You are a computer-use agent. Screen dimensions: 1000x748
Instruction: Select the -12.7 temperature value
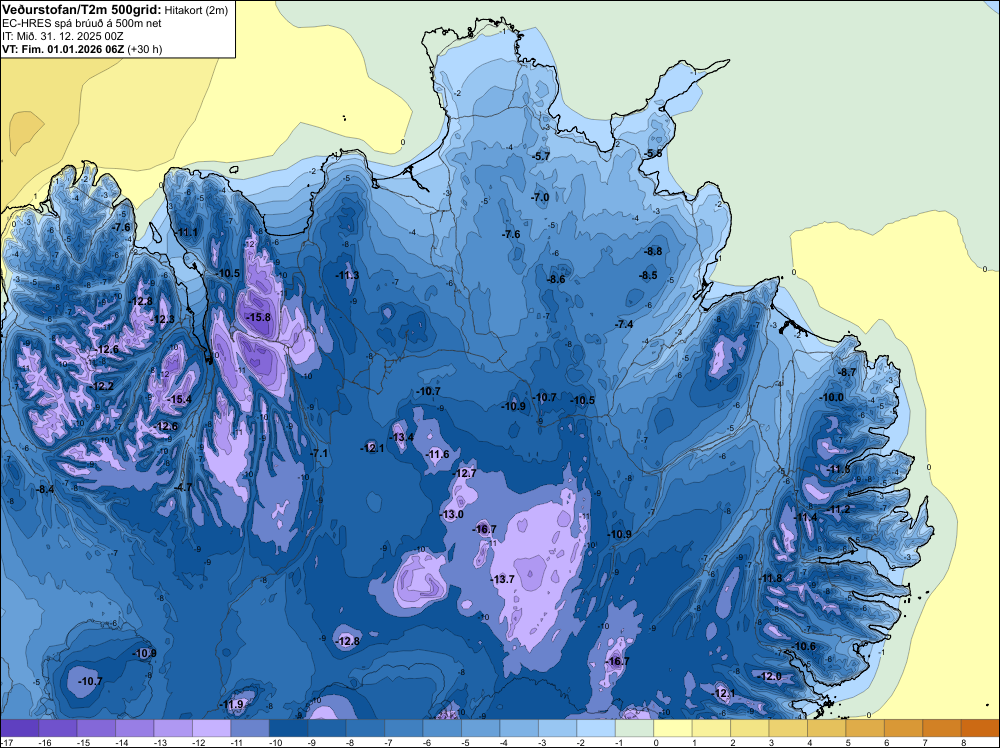click(x=464, y=473)
